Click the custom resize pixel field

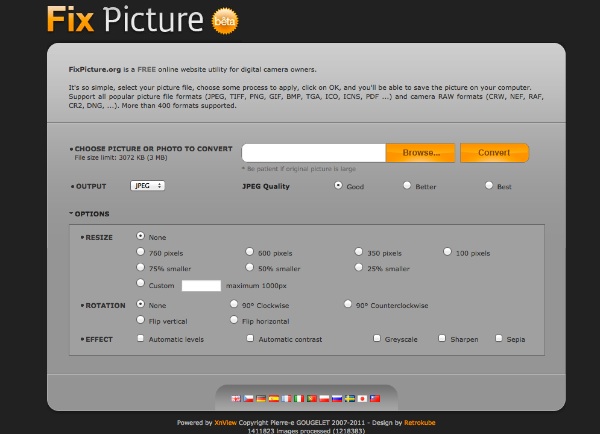click(200, 286)
